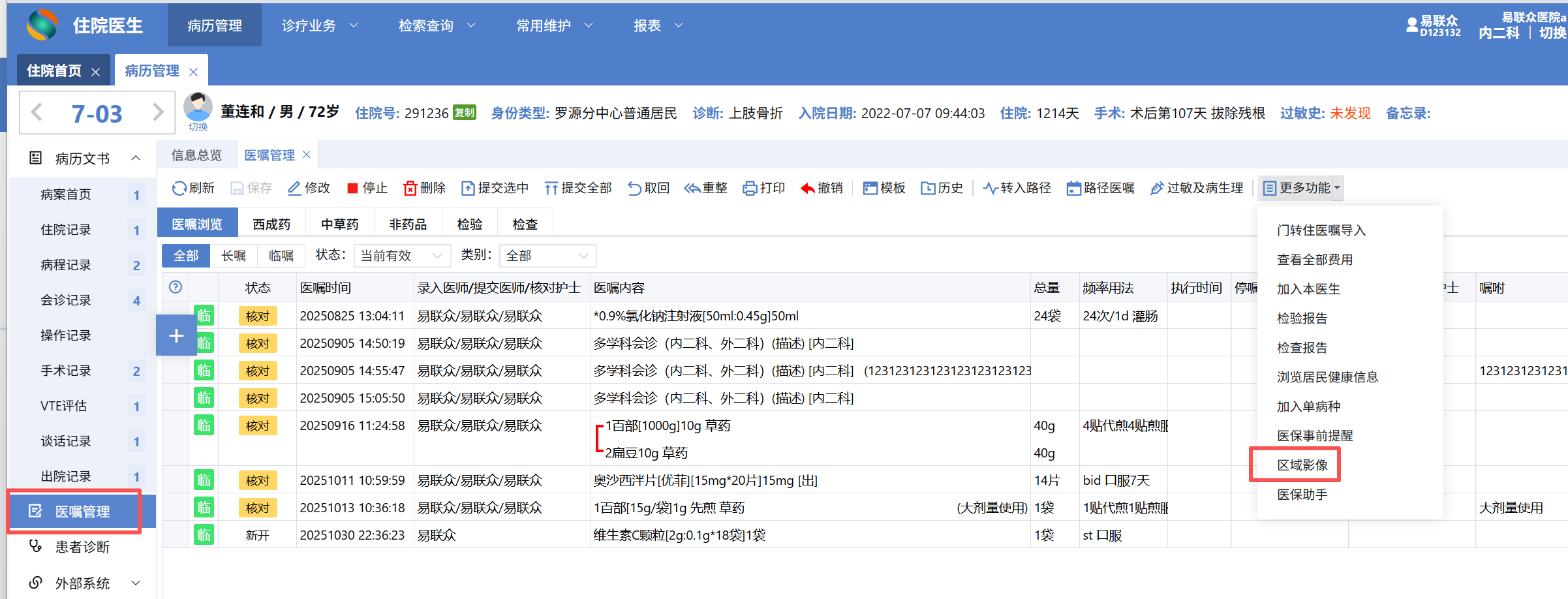Image resolution: width=1568 pixels, height=599 pixels.
Task: Go to next bed with right arrow
Action: click(x=158, y=113)
